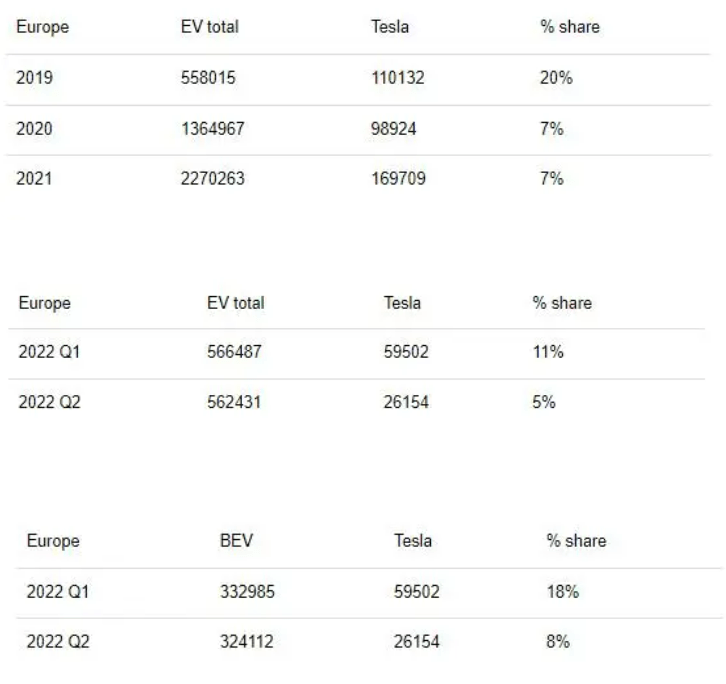The width and height of the screenshot is (726, 684).
Task: Click the 2022 Q1 EV total 566487
Action: [234, 351]
